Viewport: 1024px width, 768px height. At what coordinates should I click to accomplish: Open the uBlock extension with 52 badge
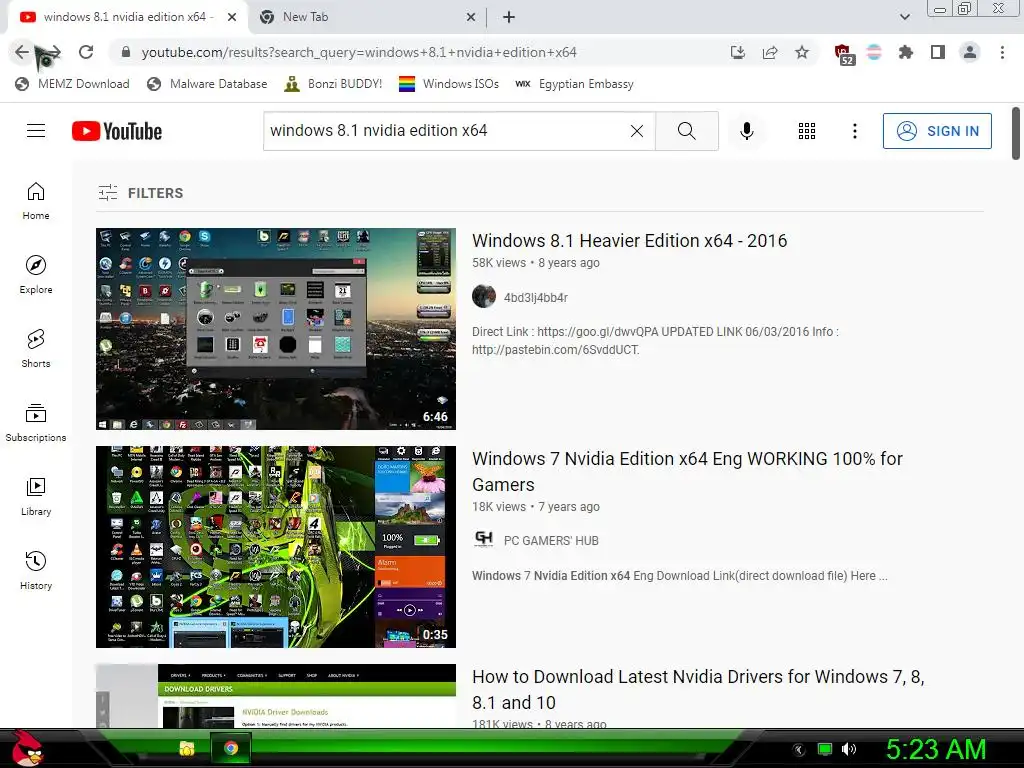844,54
